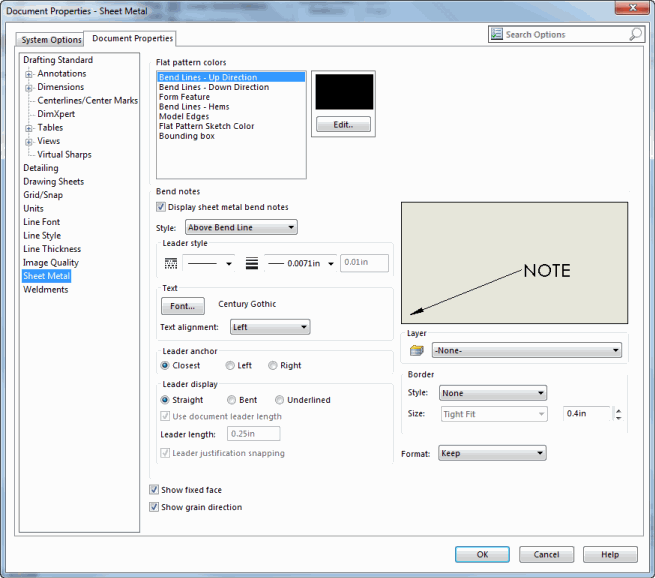Switch to the System Options tab

point(51,40)
